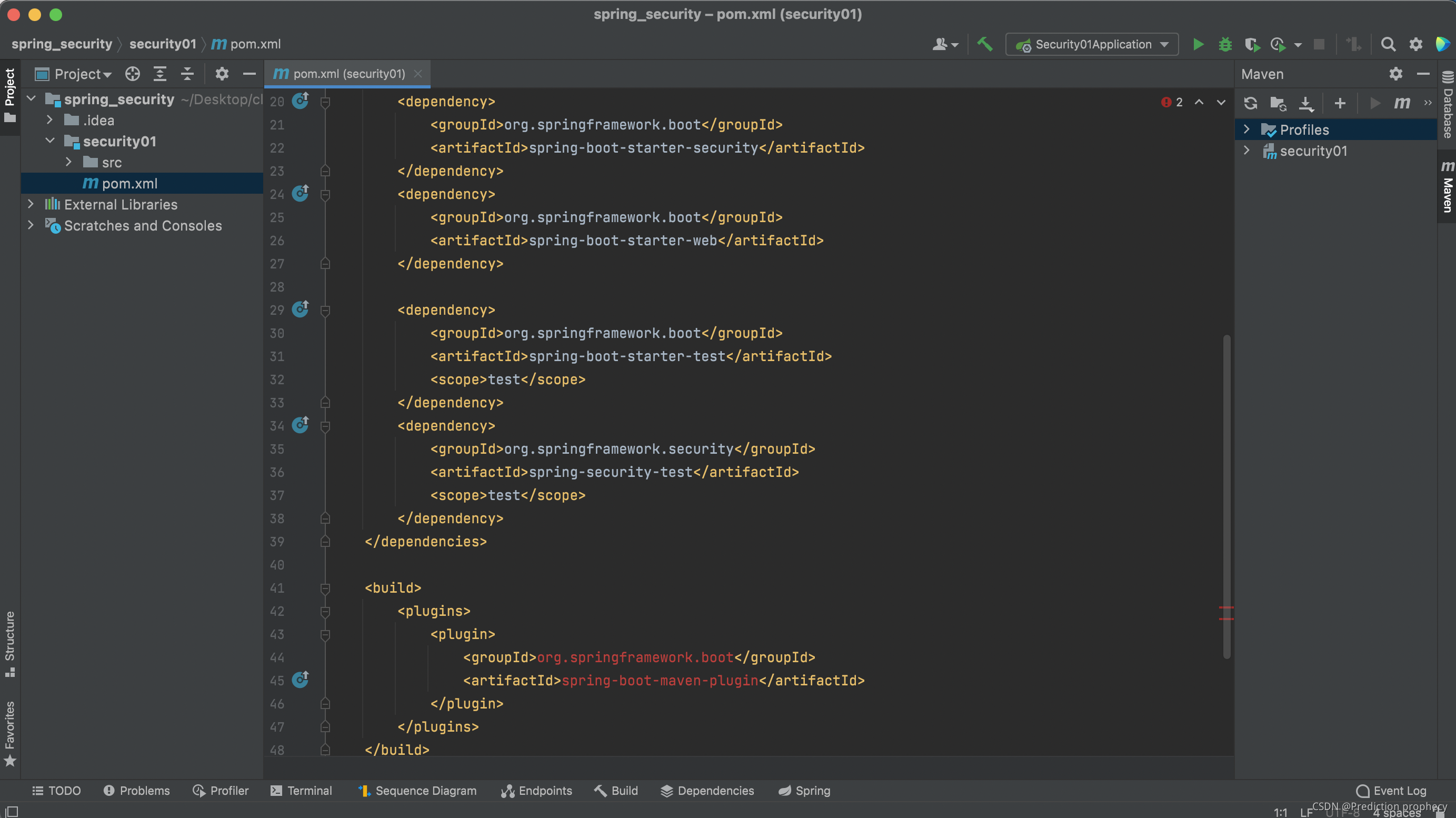This screenshot has height=818, width=1456.
Task: Click the Select Opened File target icon
Action: pos(132,74)
